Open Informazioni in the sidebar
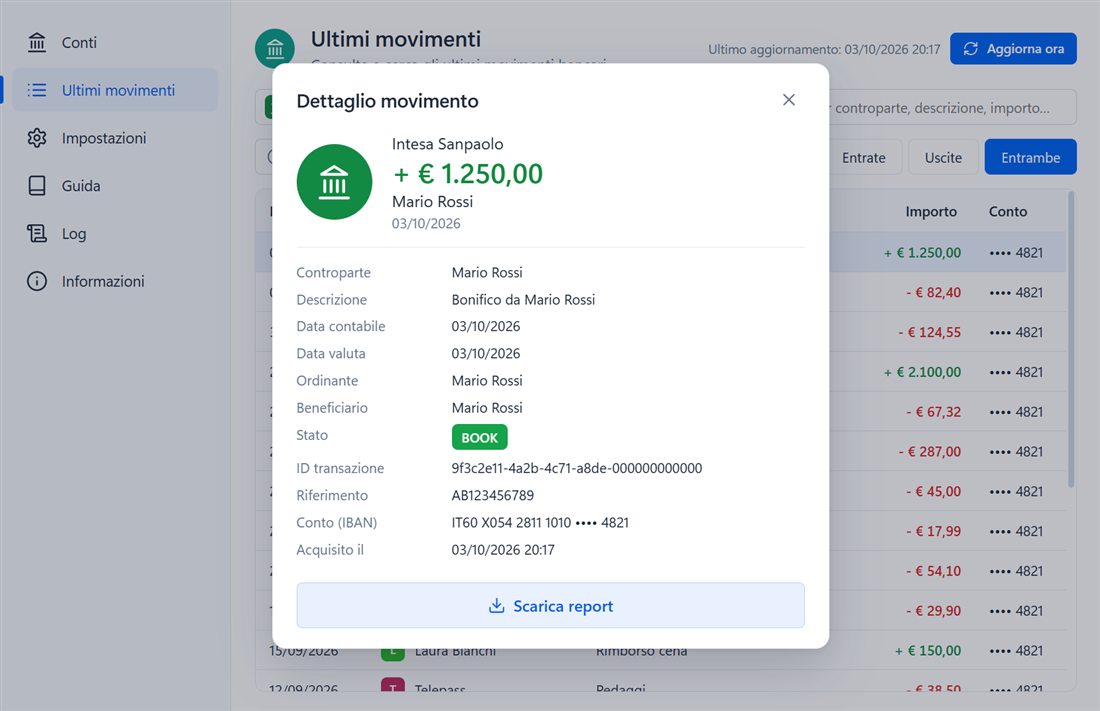 (115, 281)
